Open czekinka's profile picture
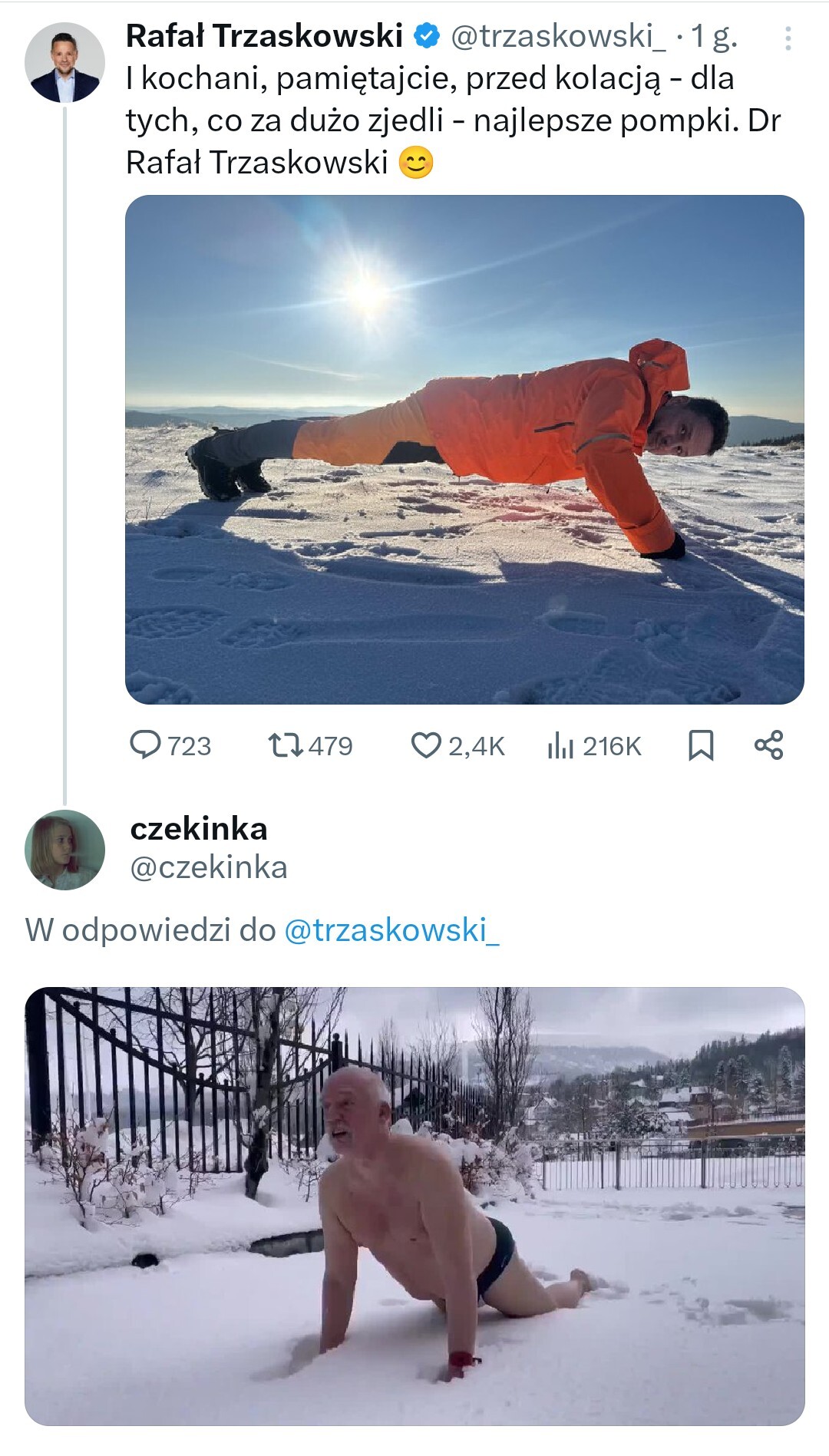Image resolution: width=829 pixels, height=1456 pixels. click(64, 850)
